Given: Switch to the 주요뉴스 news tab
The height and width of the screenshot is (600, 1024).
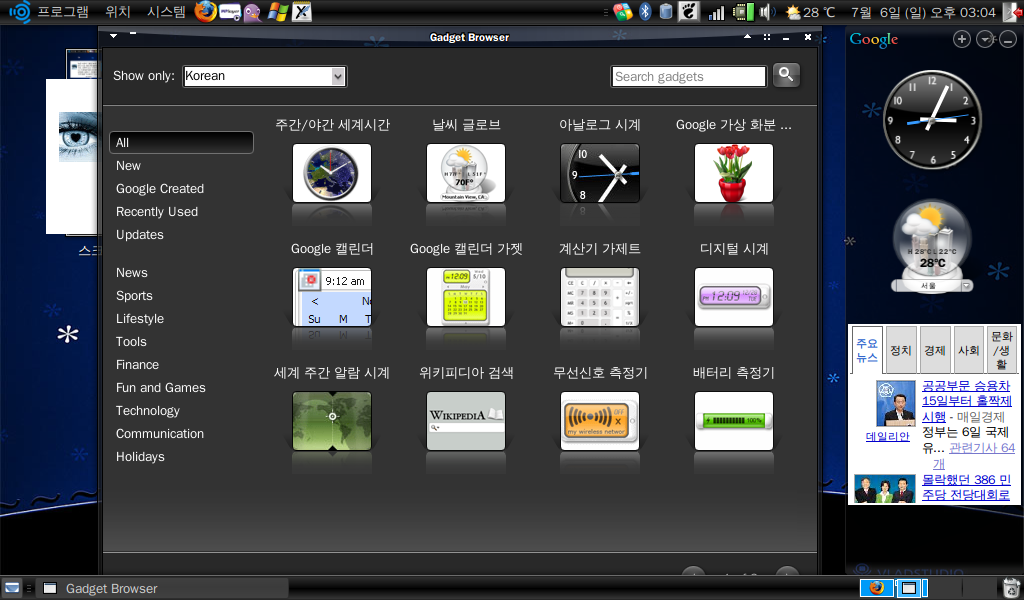Looking at the screenshot, I should click(x=867, y=350).
